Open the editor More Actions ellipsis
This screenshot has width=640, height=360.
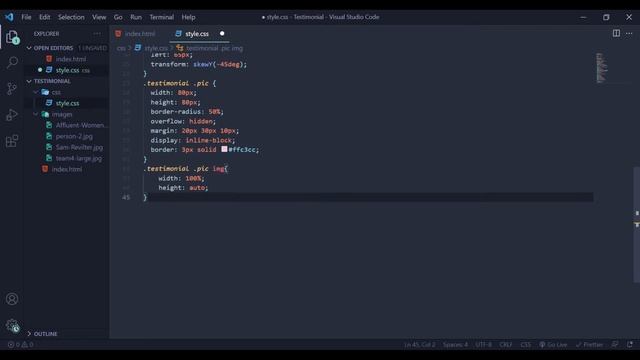pos(629,33)
